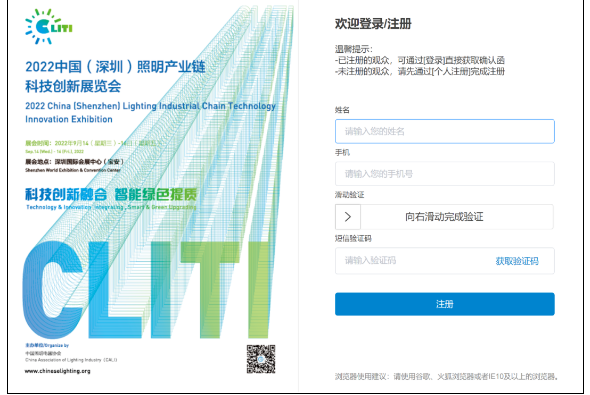Click the 科技创新融合 智能绿色提质 slogan

point(111,194)
